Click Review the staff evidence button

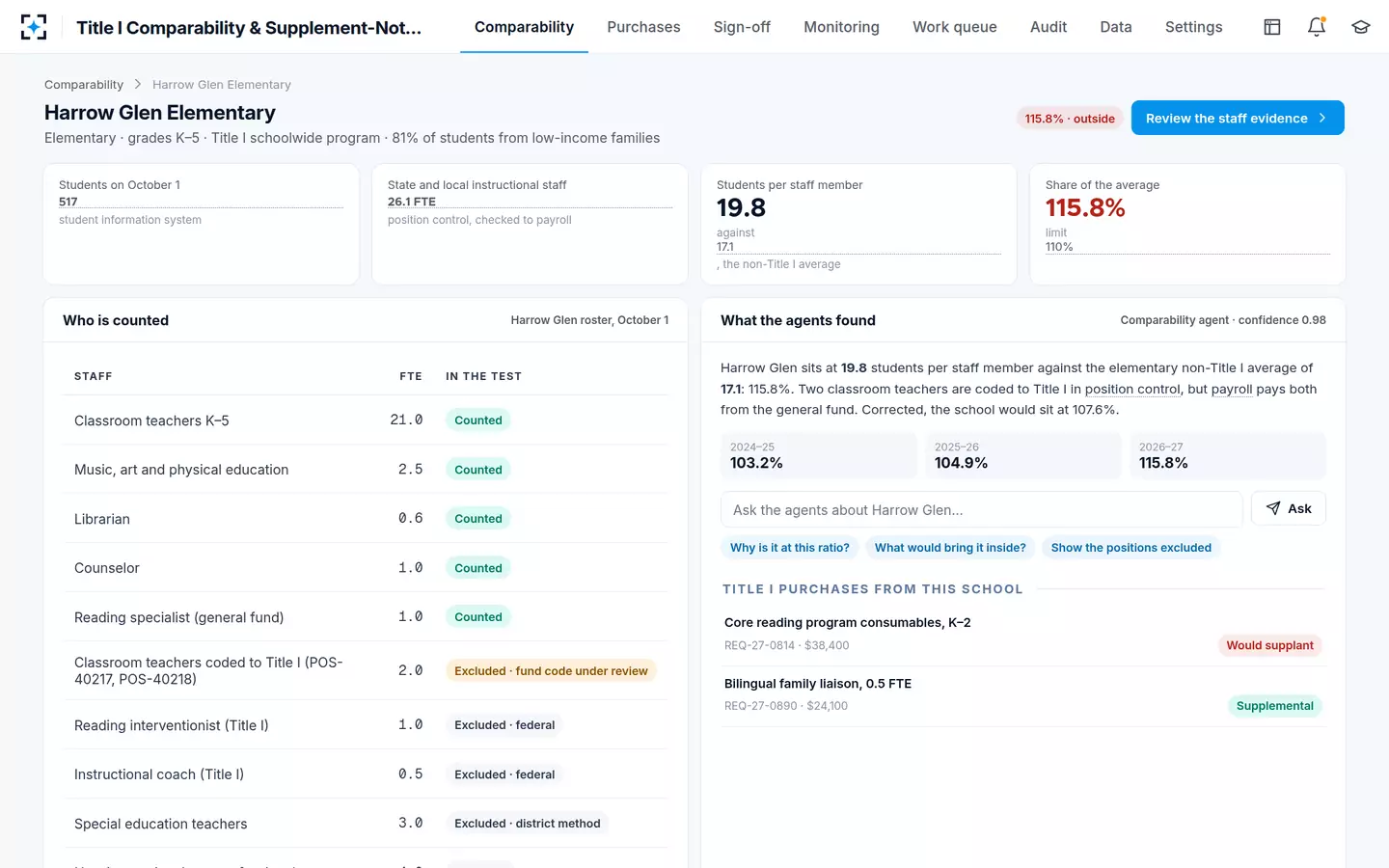pyautogui.click(x=1238, y=118)
